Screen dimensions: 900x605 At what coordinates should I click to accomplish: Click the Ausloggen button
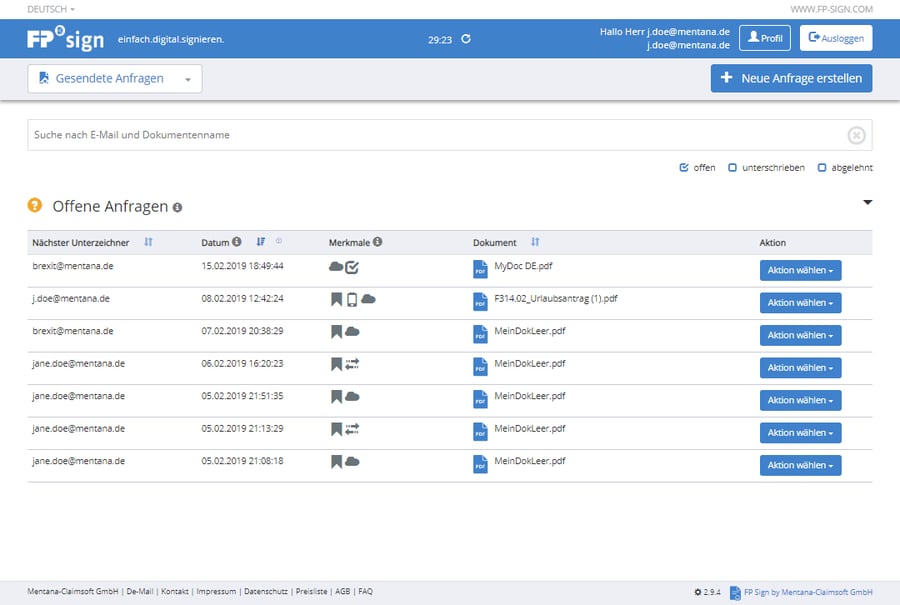tap(836, 38)
